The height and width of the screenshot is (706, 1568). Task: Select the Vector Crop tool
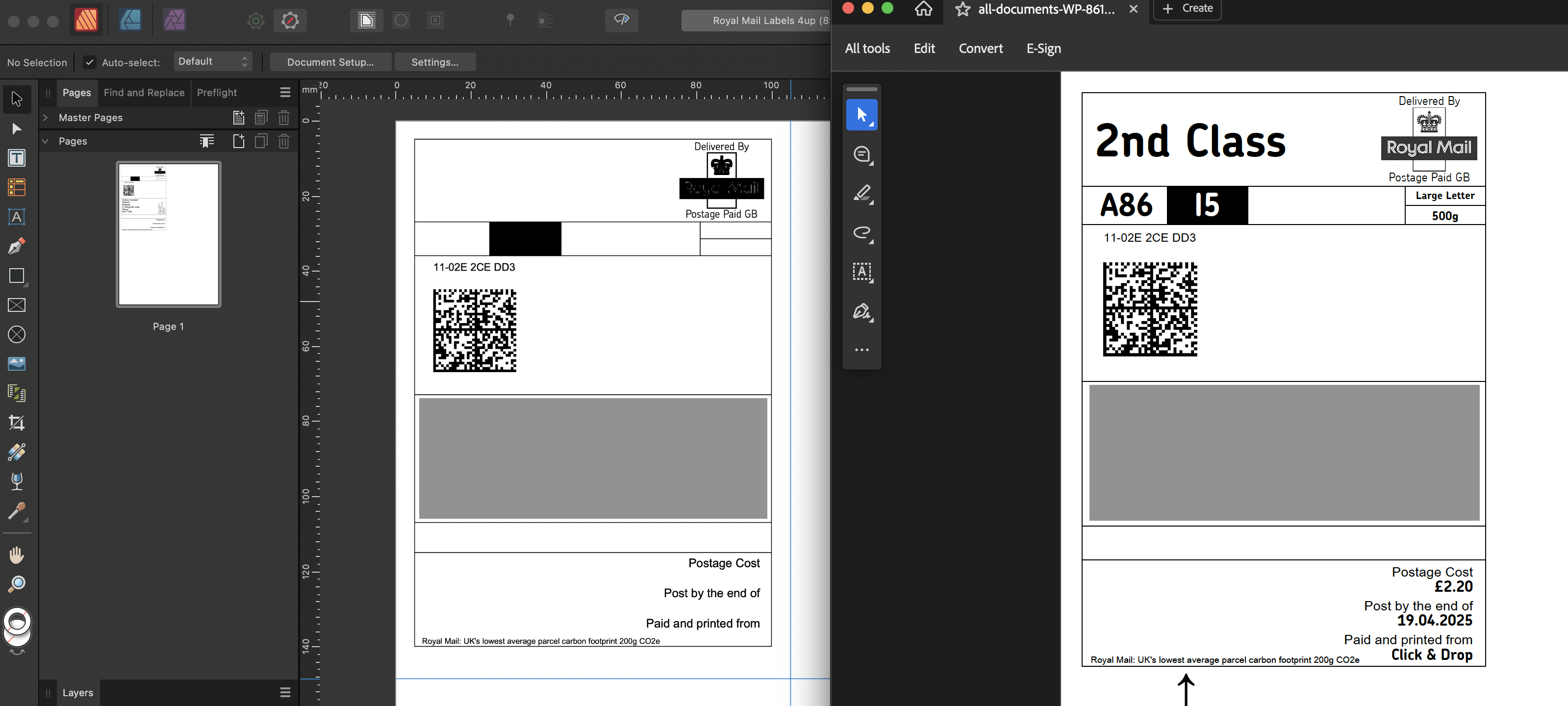coord(17,423)
